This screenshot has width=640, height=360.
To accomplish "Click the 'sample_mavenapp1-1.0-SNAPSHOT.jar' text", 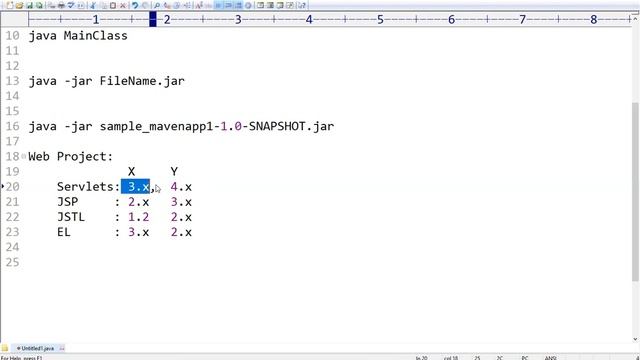I will pos(217,127).
